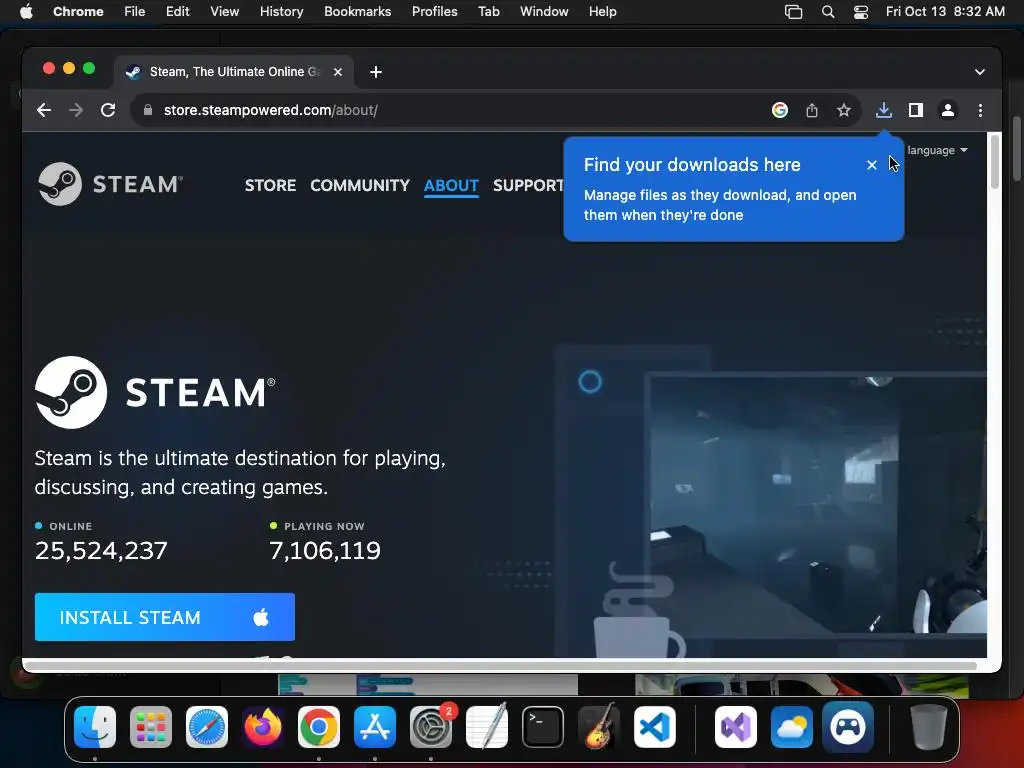Click the lock site info icon
1024x768 pixels.
[x=148, y=110]
